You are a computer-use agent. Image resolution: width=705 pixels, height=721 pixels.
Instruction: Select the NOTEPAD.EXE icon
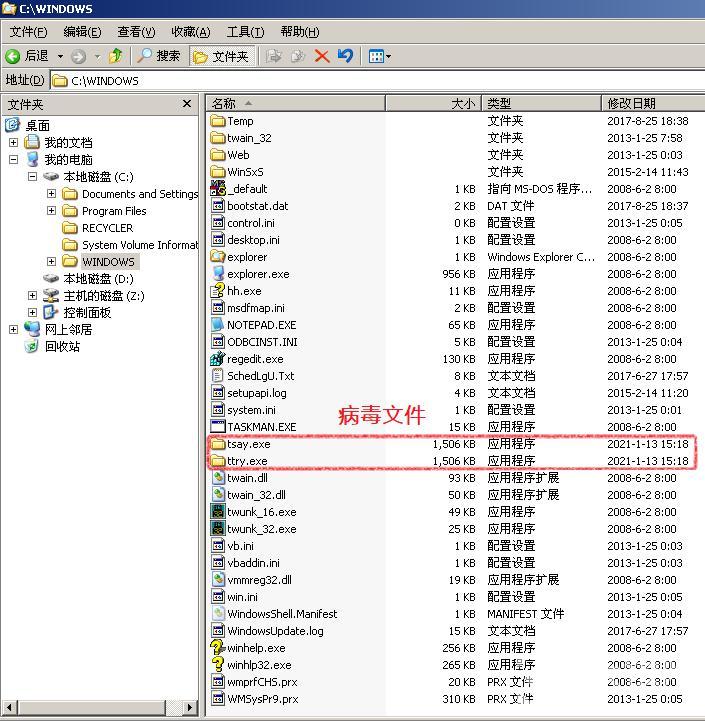(218, 325)
